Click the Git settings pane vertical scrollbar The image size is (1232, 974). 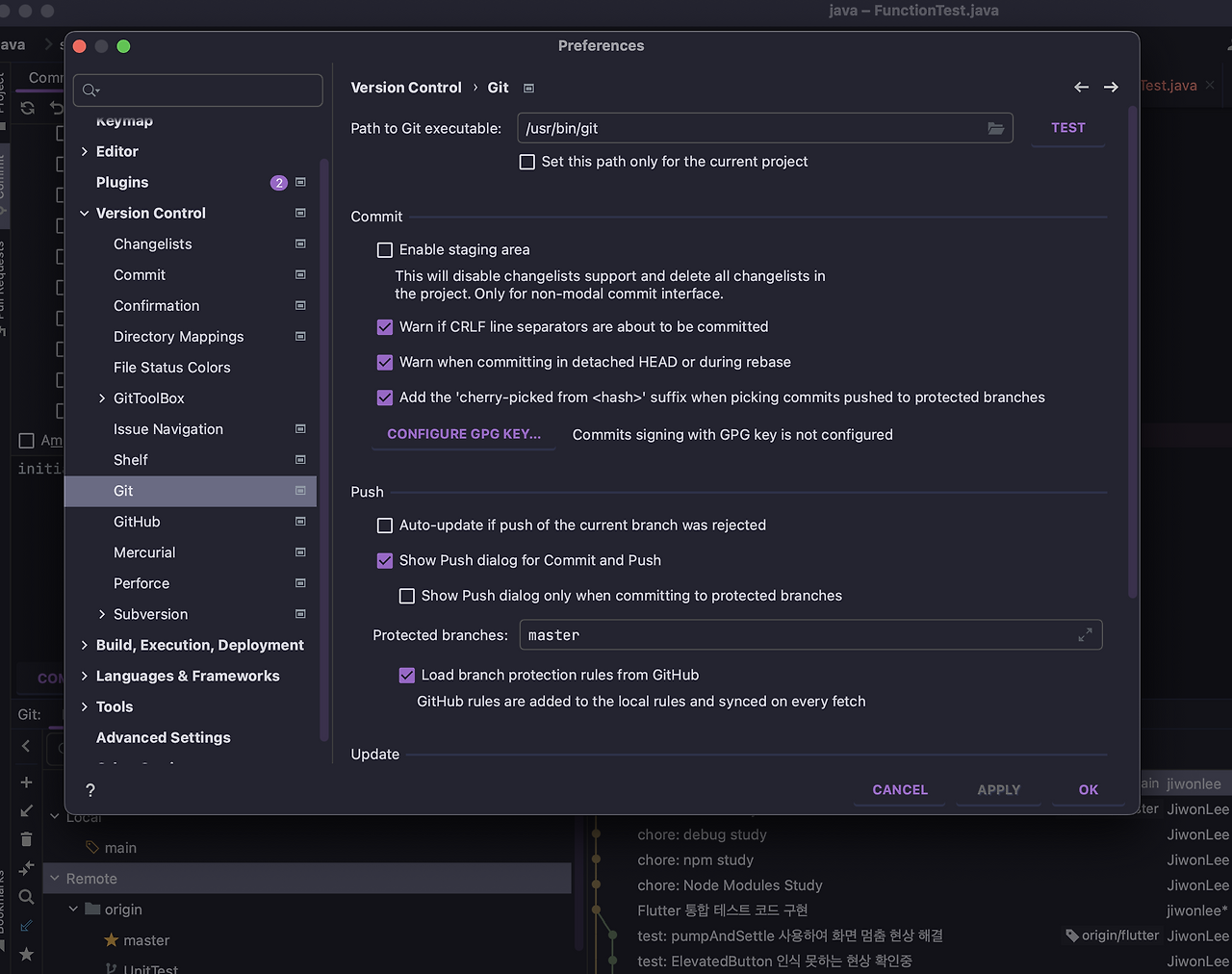tap(1133, 351)
